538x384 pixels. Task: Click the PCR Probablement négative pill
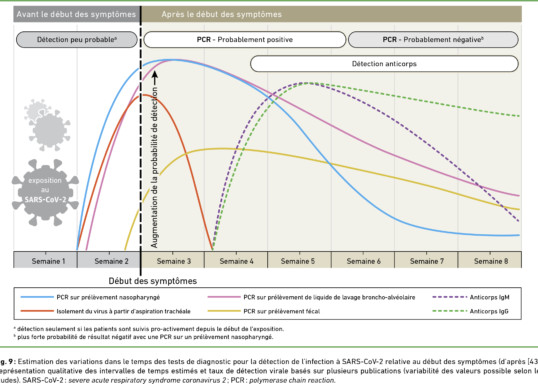433,39
